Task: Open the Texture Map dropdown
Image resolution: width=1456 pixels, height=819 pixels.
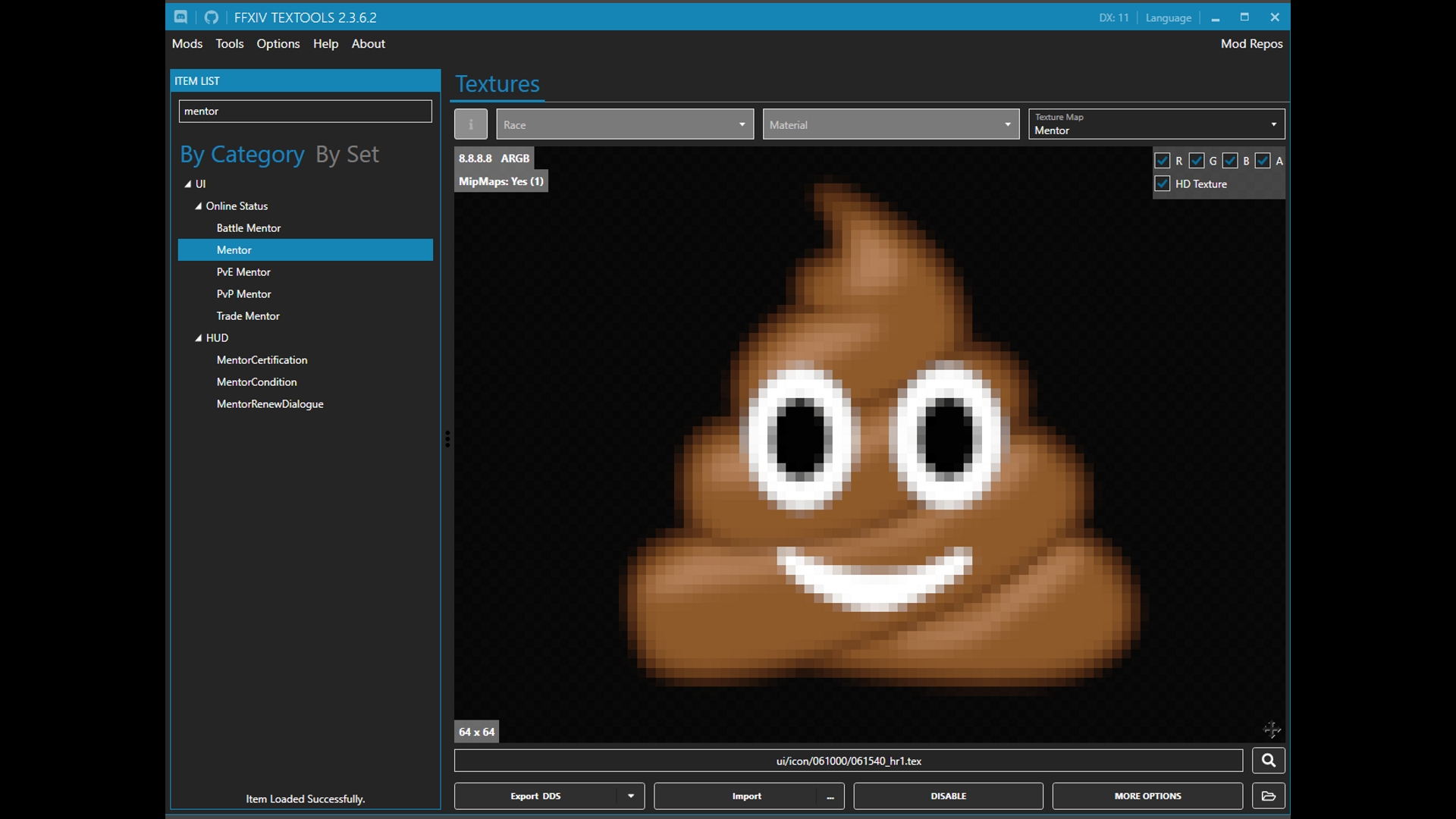Action: (1156, 124)
